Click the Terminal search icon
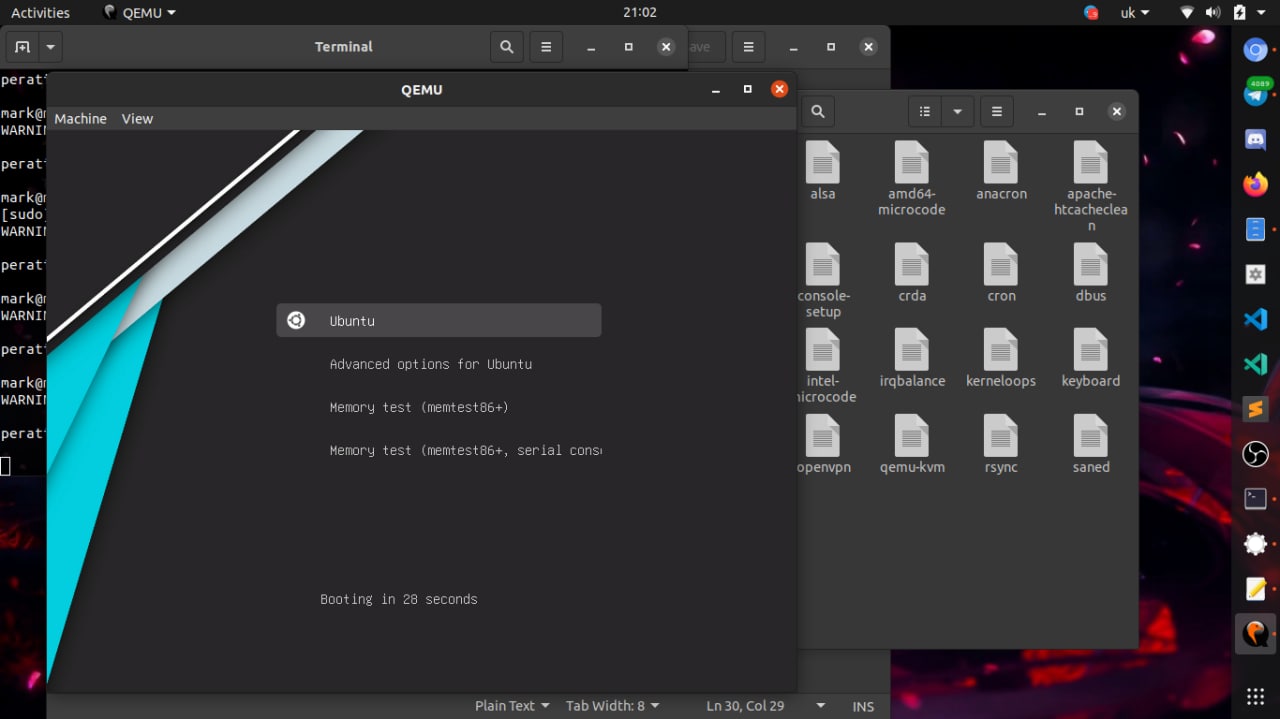The height and width of the screenshot is (719, 1280). (x=507, y=47)
